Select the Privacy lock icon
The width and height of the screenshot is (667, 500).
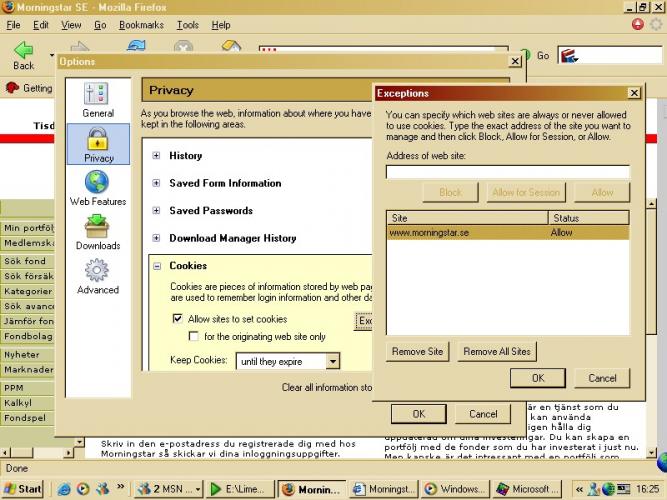pyautogui.click(x=98, y=144)
